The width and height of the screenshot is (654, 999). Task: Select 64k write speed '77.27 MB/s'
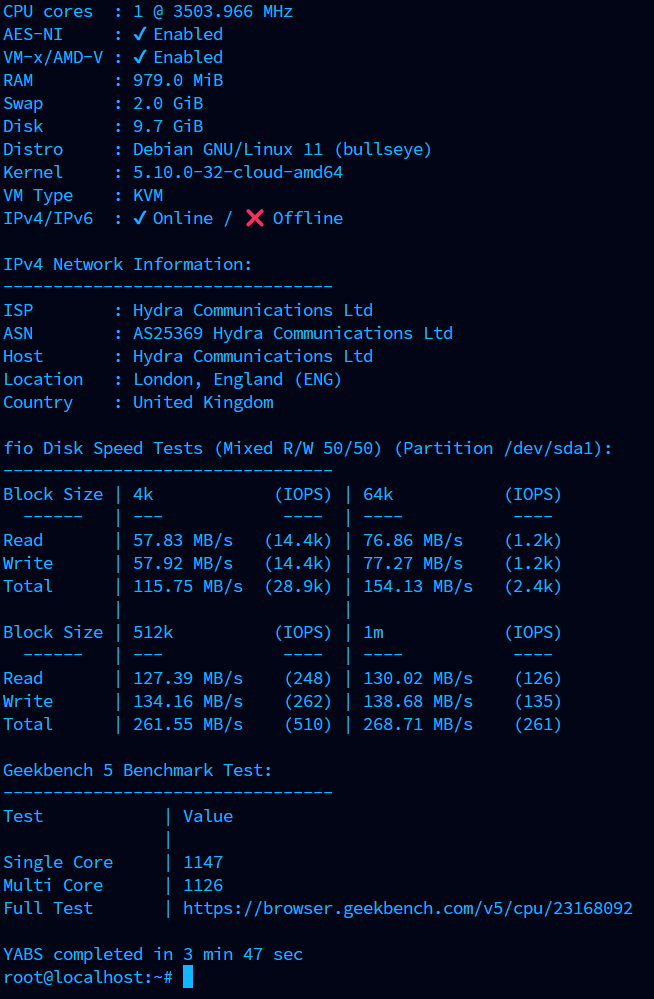pyautogui.click(x=413, y=563)
